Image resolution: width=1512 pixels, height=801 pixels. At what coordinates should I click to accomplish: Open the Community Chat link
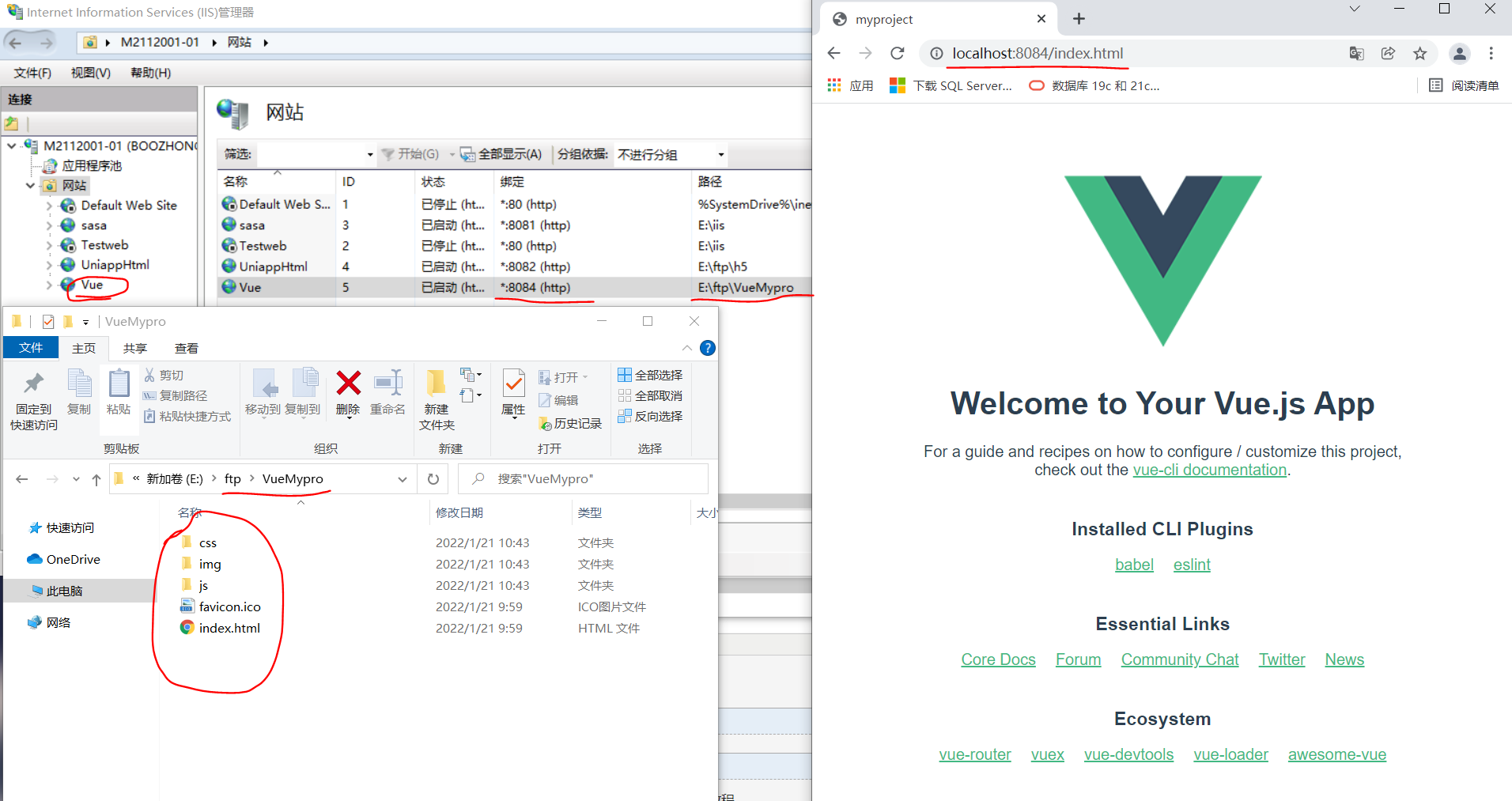coord(1180,659)
